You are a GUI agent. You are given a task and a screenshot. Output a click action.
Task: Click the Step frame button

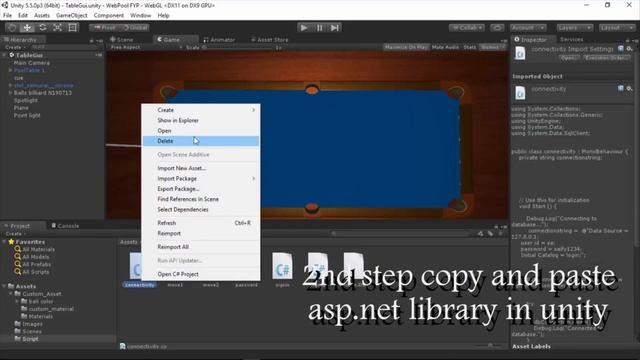[335, 27]
